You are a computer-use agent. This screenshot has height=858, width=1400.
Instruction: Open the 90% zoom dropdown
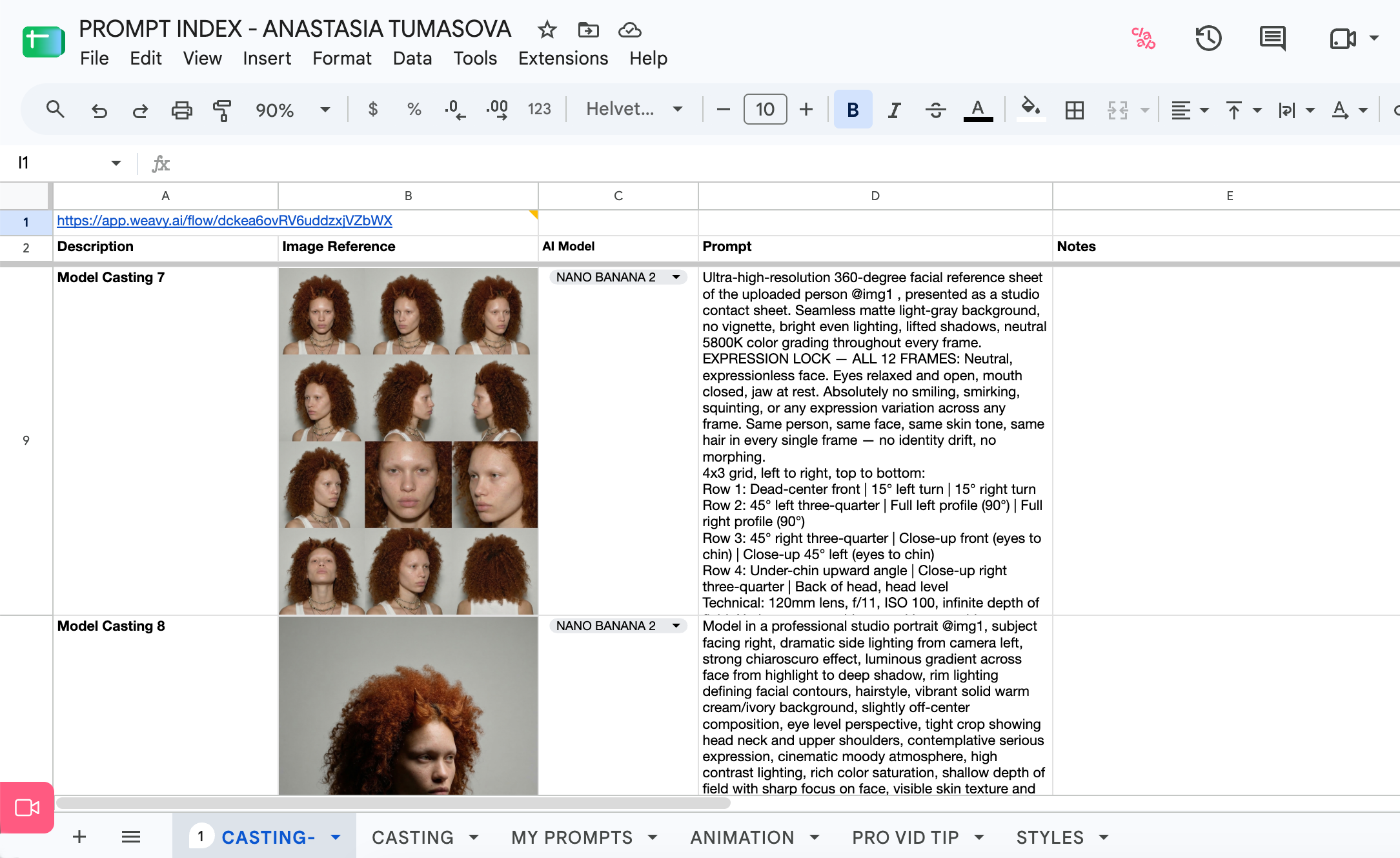[x=293, y=110]
